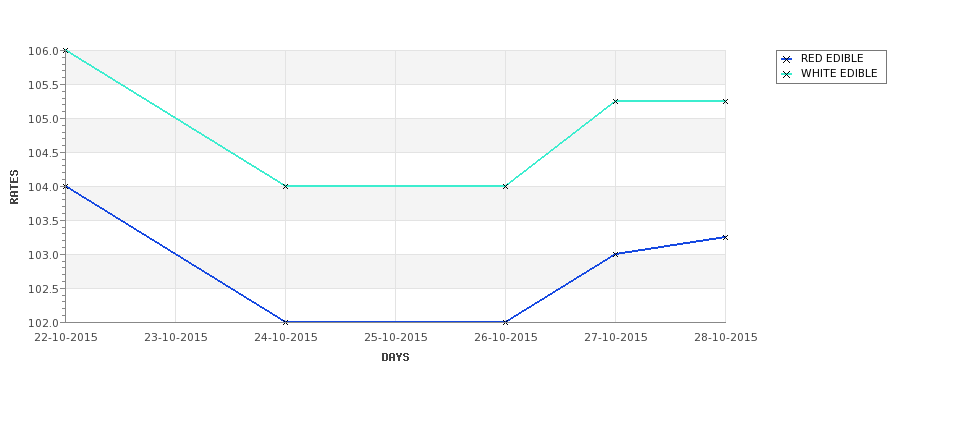Click the DAYS axis title
Screen dimensions: 975x429
pos(395,358)
